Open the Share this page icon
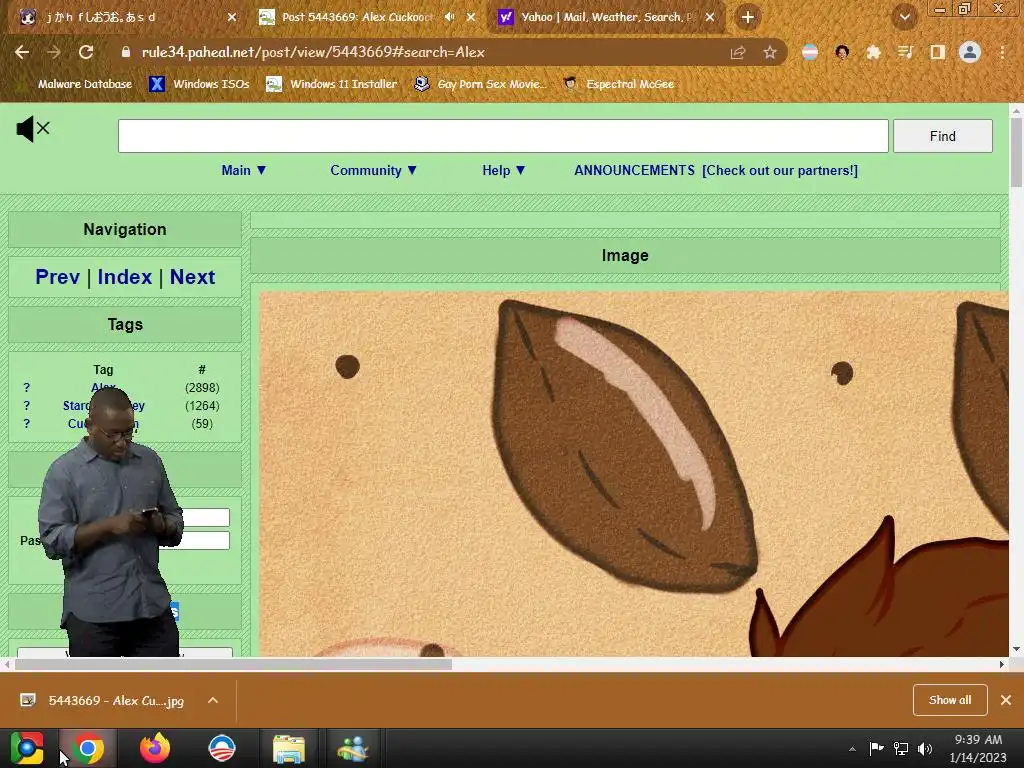 coord(738,53)
